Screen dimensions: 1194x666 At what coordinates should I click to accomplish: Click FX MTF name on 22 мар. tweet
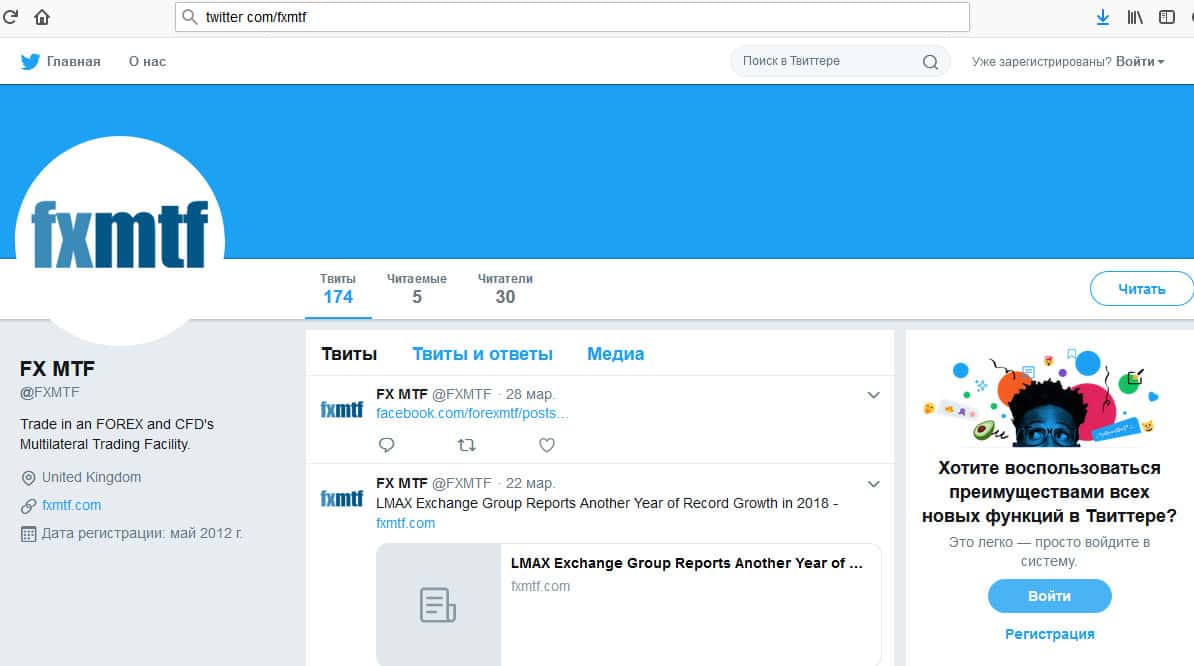pyautogui.click(x=401, y=483)
